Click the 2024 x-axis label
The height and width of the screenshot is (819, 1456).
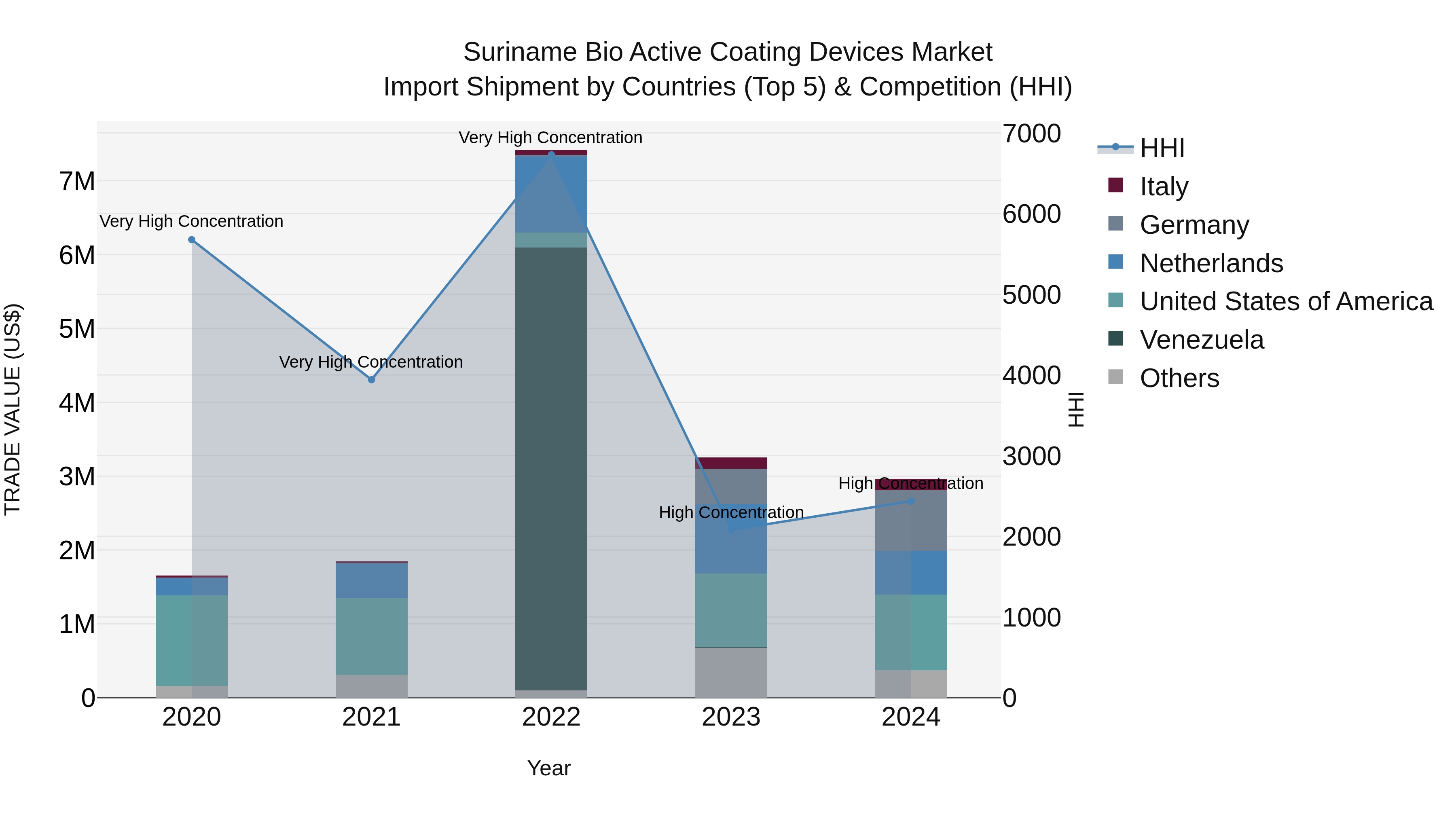tap(911, 717)
